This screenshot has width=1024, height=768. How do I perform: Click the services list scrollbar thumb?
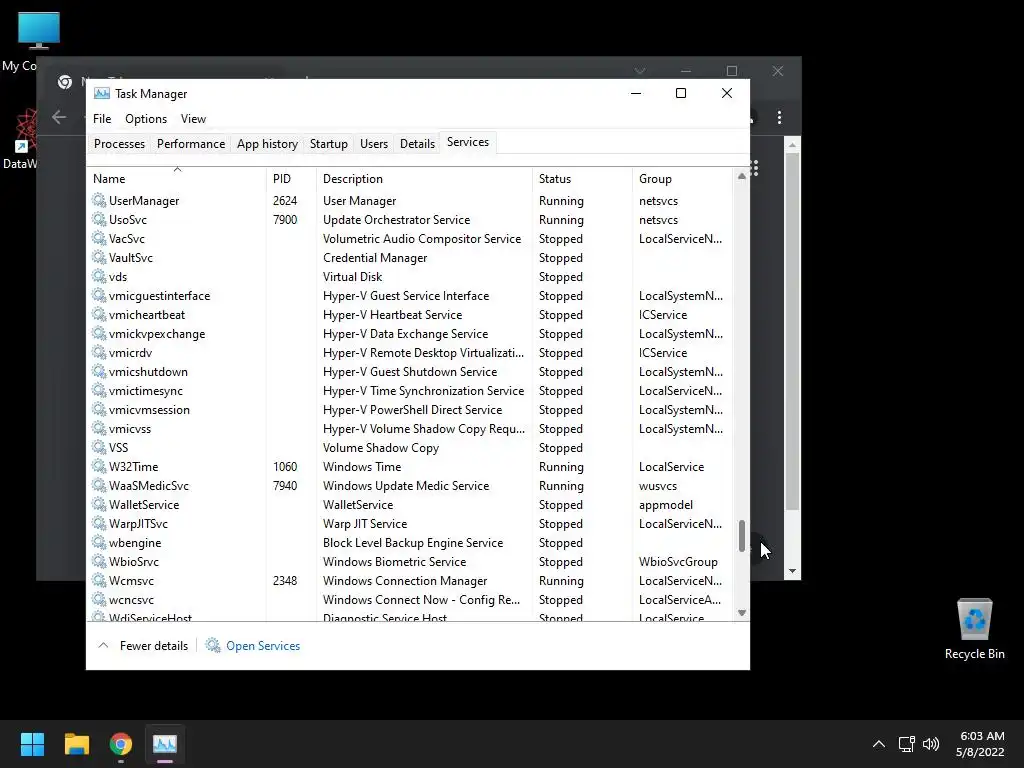coord(741,536)
